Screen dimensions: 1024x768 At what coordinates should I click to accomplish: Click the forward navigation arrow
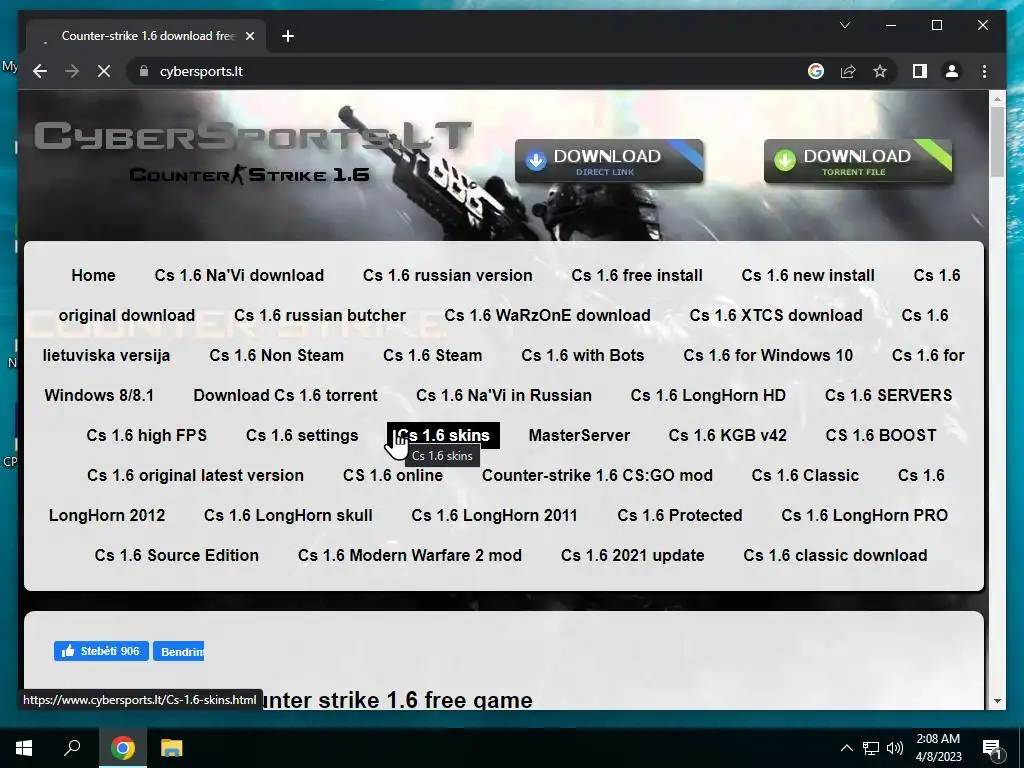click(72, 71)
